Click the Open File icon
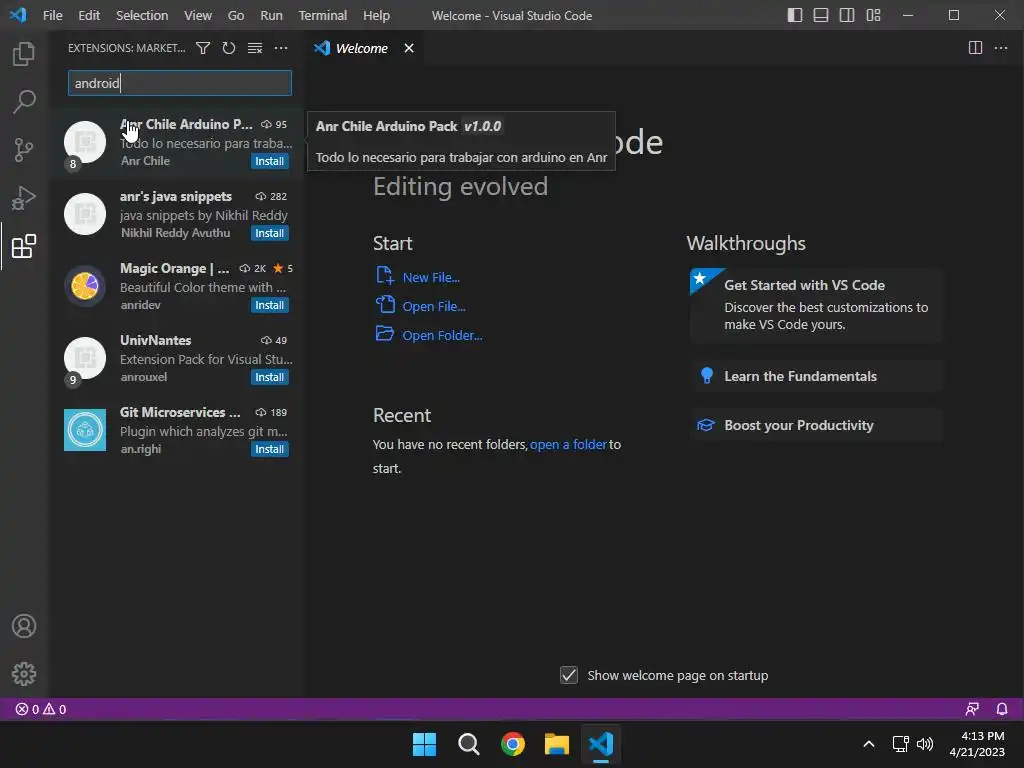Image resolution: width=1024 pixels, height=768 pixels. pyautogui.click(x=385, y=304)
